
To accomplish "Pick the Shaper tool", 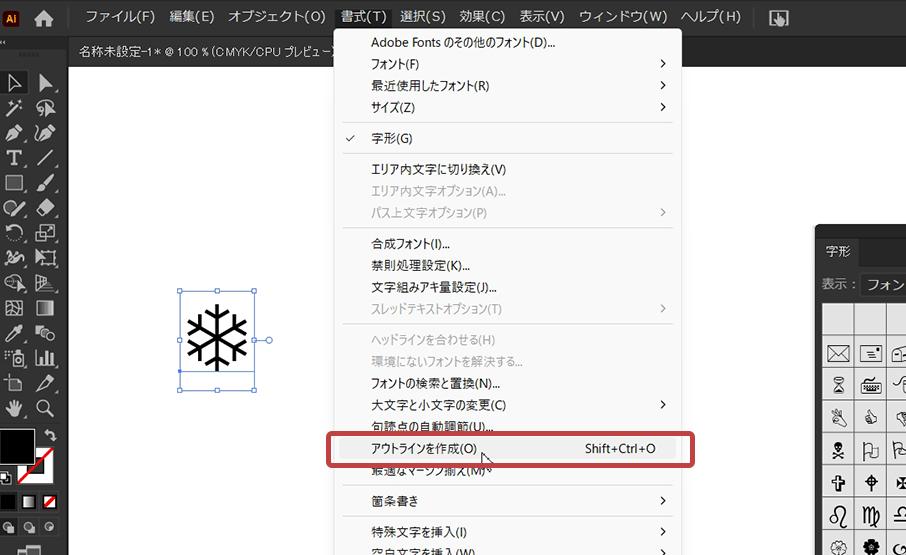I will coord(14,208).
